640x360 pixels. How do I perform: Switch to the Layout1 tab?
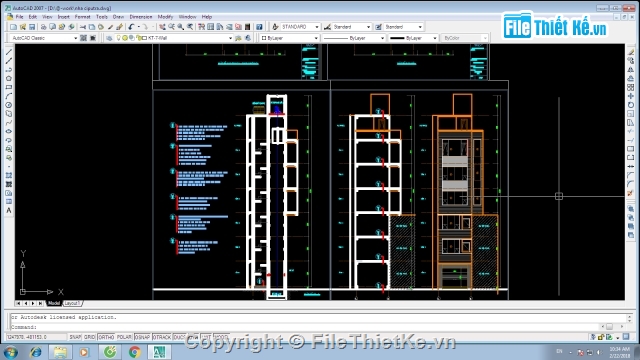72,303
